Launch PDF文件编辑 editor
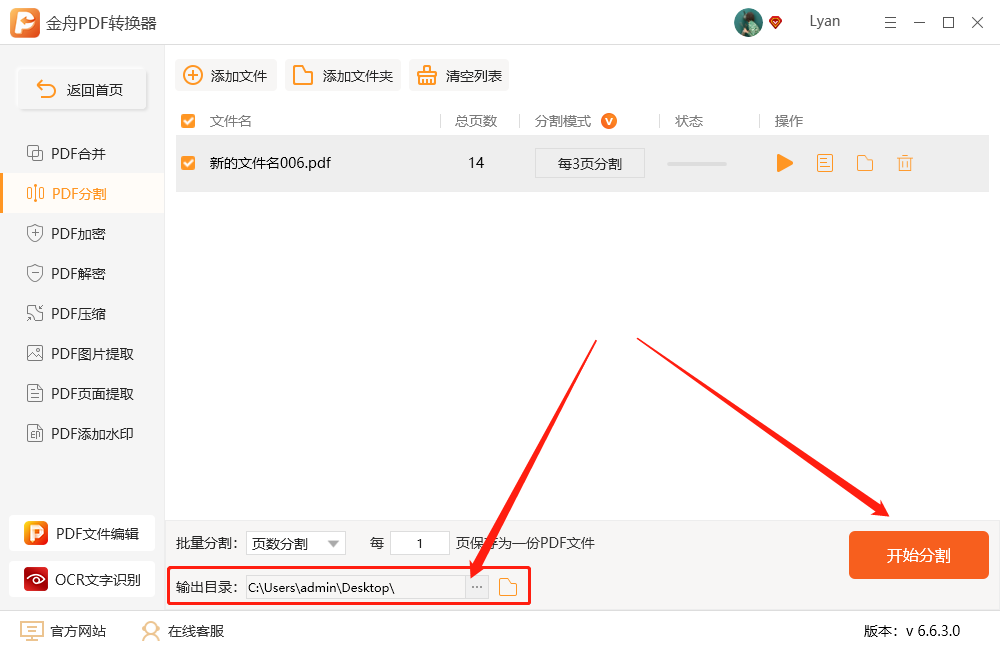 pyautogui.click(x=82, y=533)
